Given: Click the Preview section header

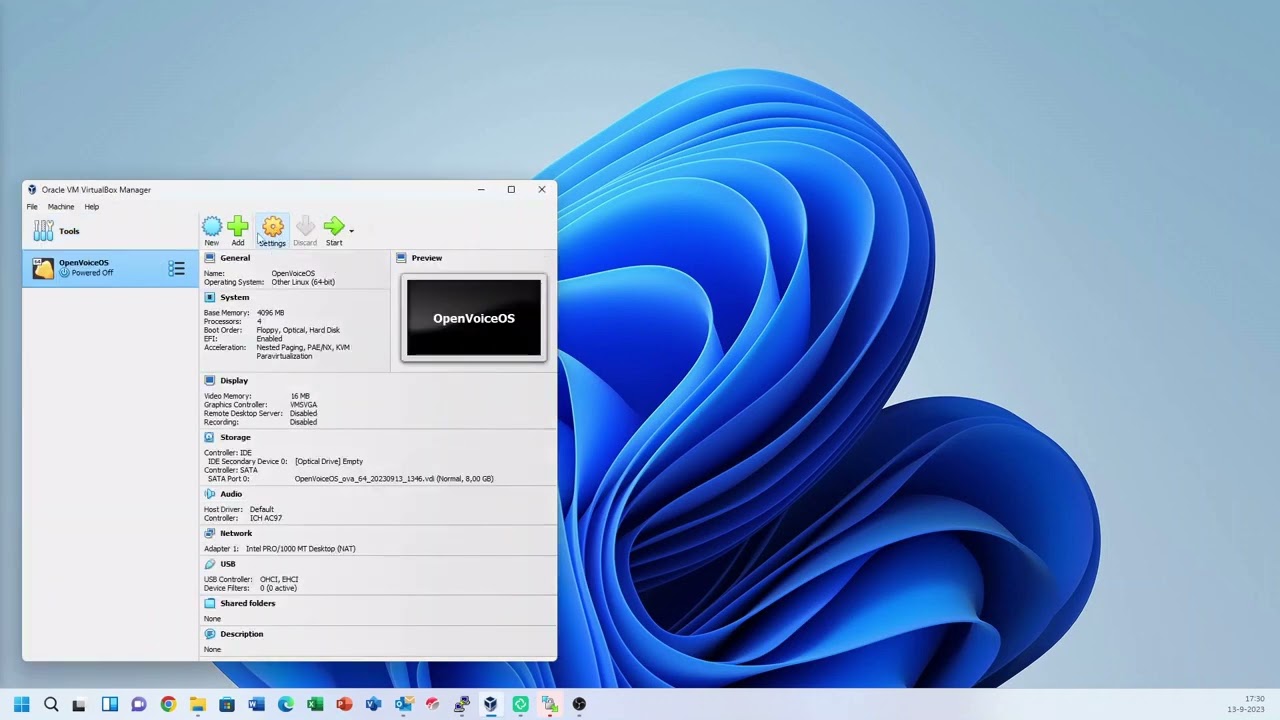Looking at the screenshot, I should 426,258.
